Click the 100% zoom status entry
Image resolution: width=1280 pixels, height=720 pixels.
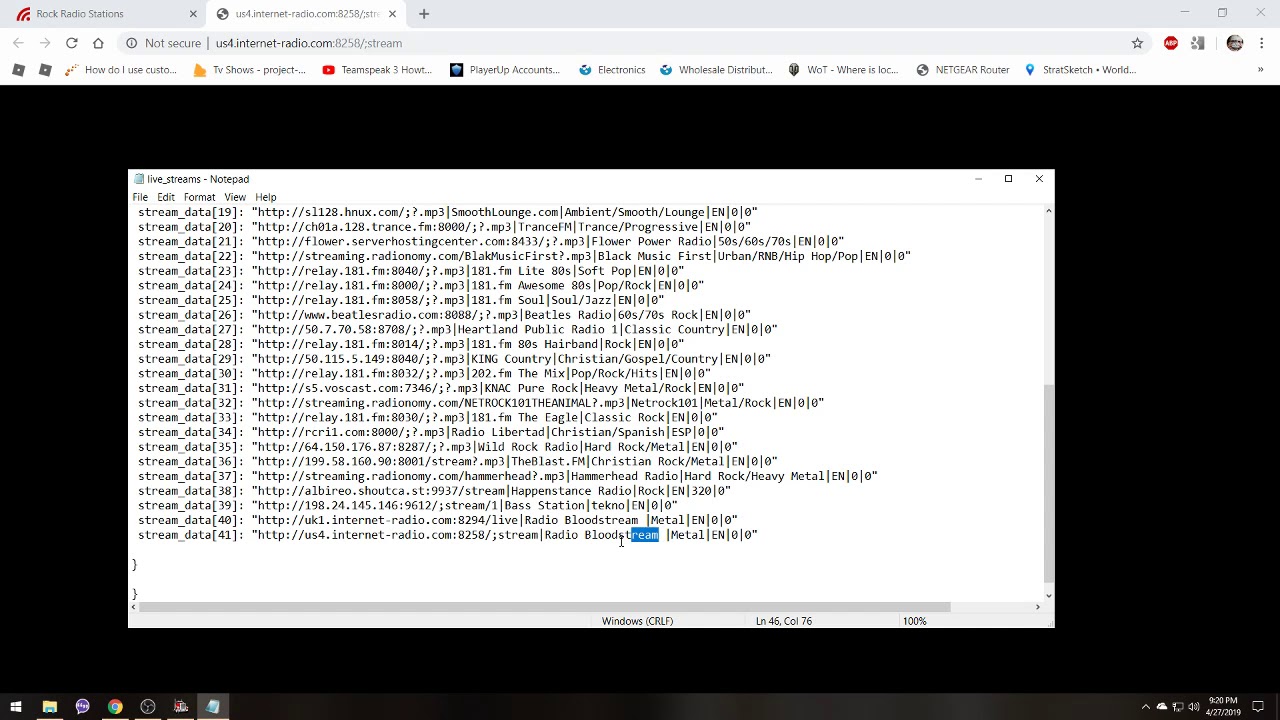[x=914, y=621]
